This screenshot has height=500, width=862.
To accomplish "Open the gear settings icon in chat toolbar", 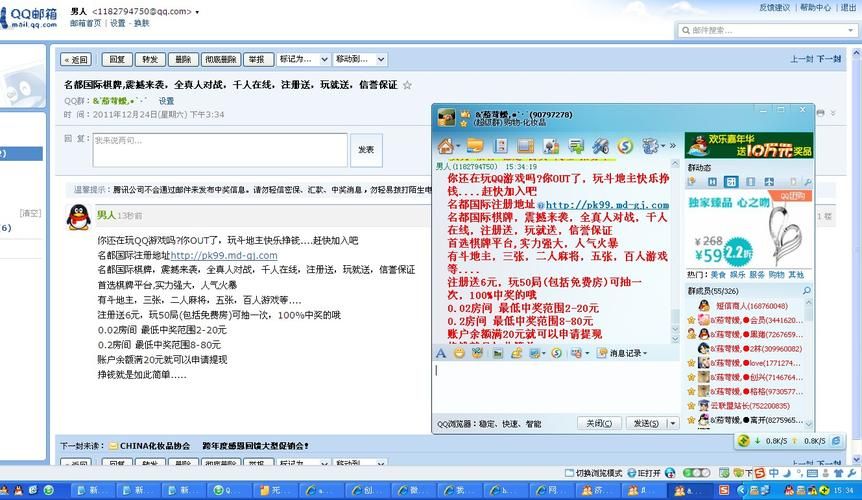I will pos(650,146).
